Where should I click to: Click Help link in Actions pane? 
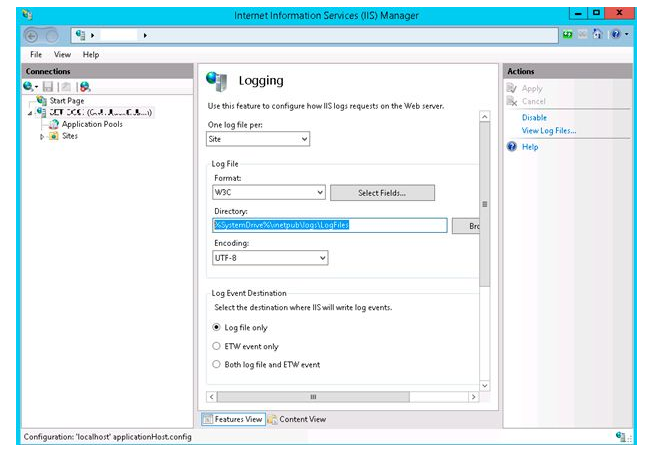tap(530, 147)
